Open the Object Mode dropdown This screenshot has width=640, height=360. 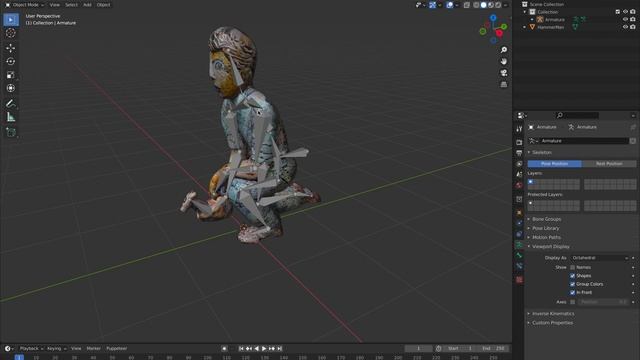click(24, 5)
